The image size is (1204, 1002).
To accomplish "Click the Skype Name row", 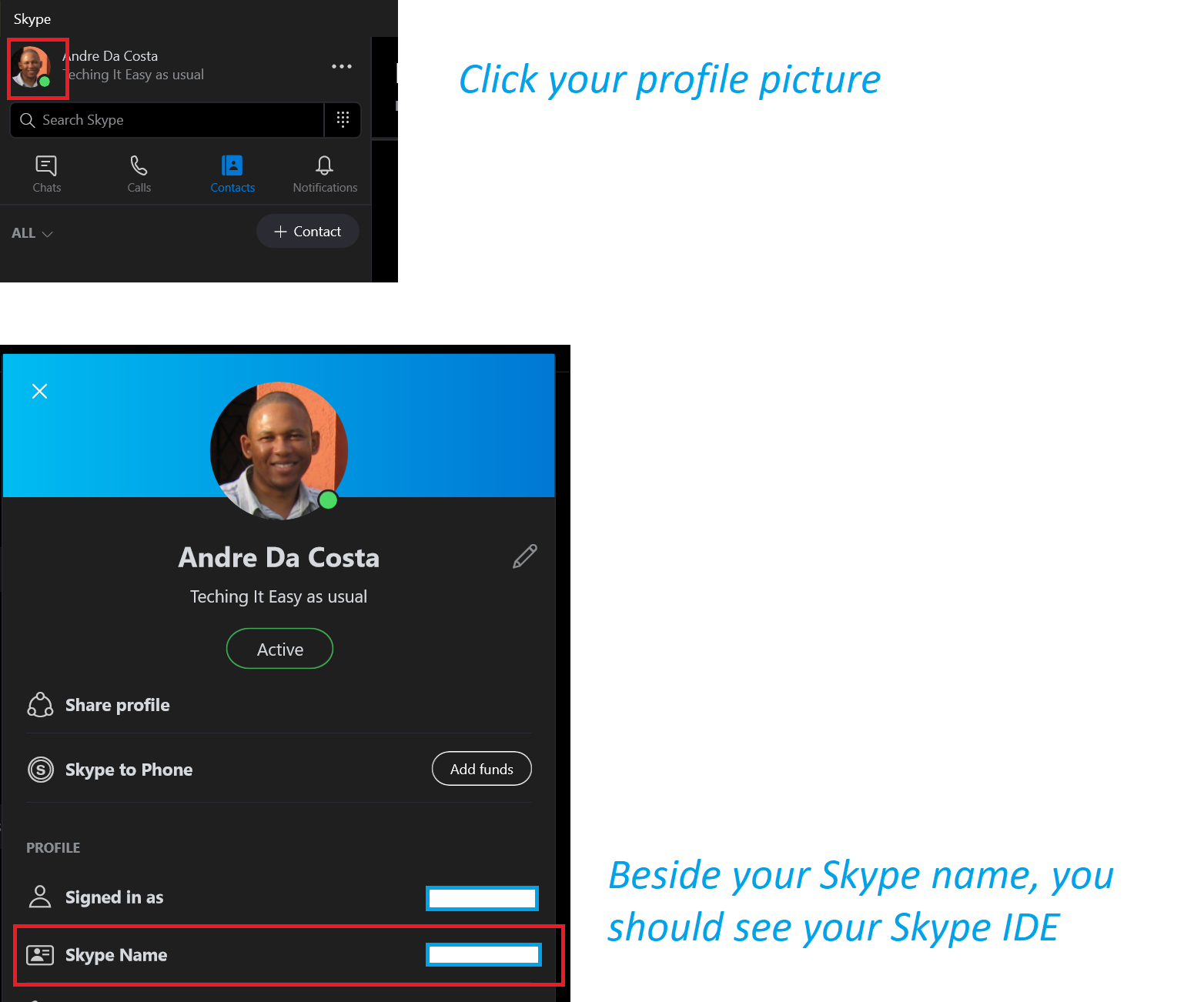I will [289, 955].
